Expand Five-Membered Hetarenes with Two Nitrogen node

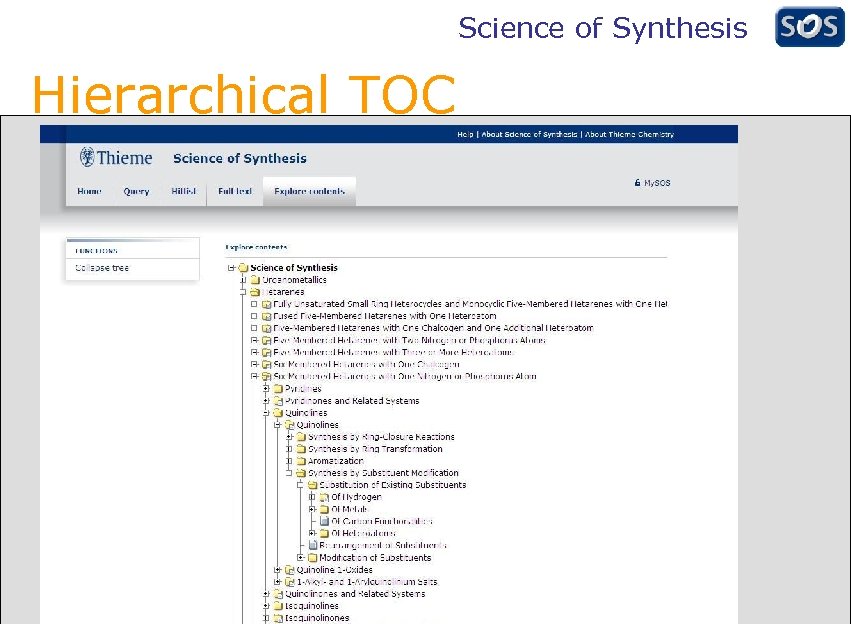pos(254,340)
